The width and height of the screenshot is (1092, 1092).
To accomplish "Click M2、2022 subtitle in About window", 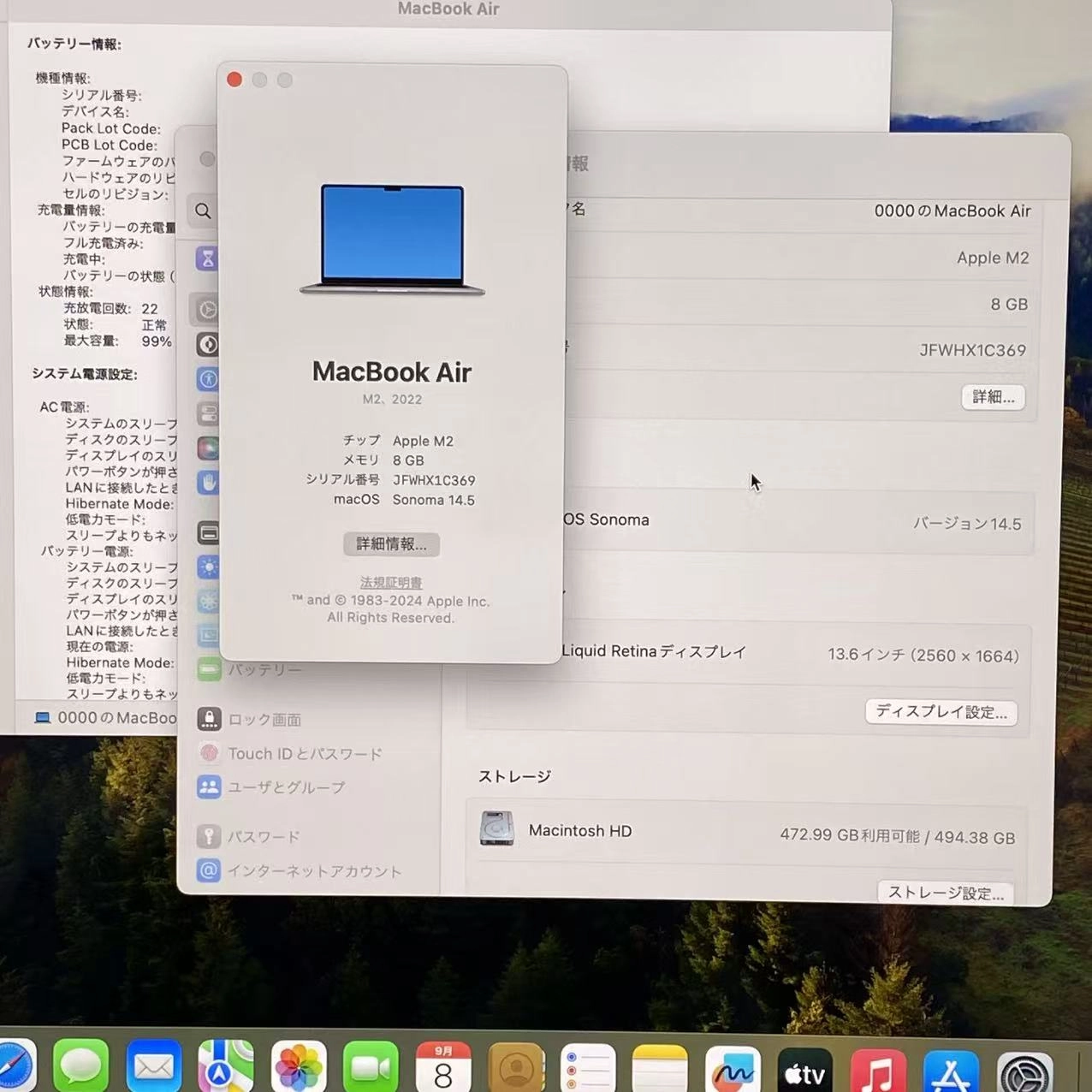I will [x=392, y=399].
